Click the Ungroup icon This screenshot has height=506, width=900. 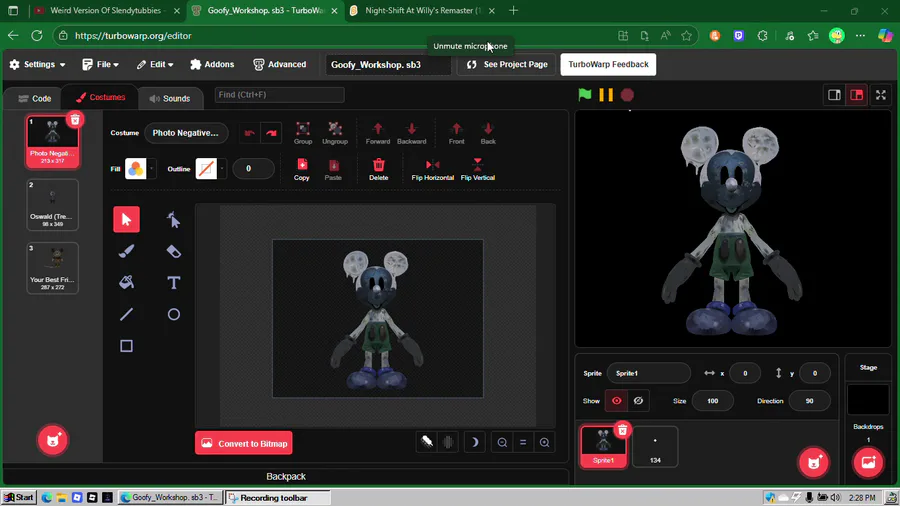(x=335, y=133)
